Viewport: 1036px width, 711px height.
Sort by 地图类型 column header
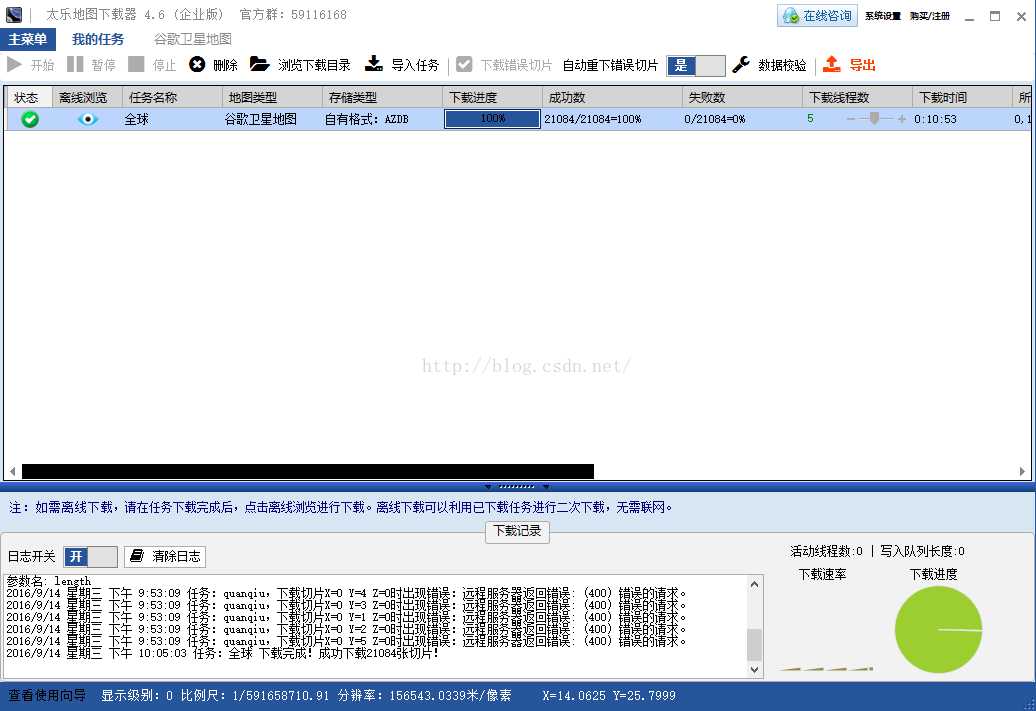(272, 97)
